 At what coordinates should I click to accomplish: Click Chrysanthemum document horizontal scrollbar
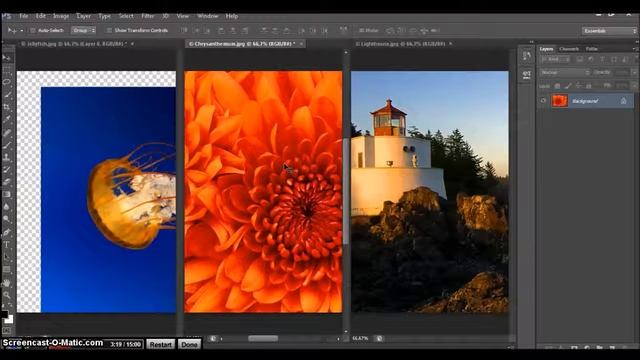click(x=263, y=338)
